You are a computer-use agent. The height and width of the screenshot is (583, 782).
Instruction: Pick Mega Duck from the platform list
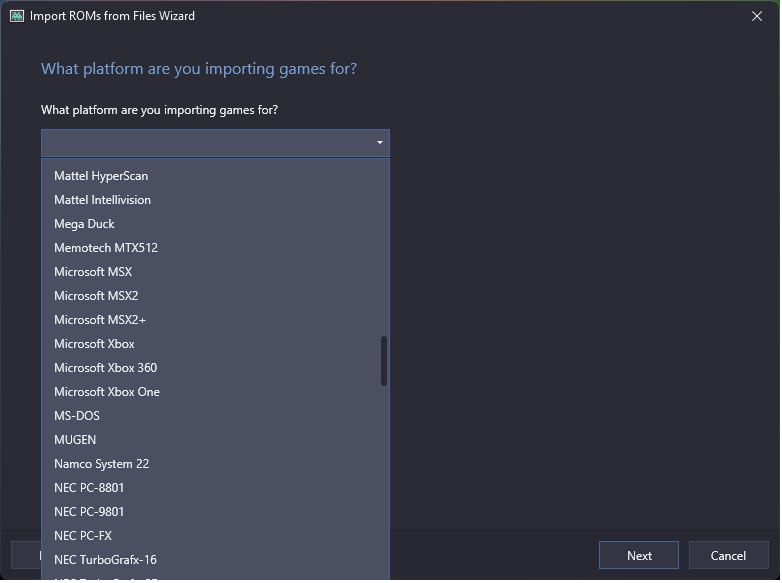[x=215, y=224]
